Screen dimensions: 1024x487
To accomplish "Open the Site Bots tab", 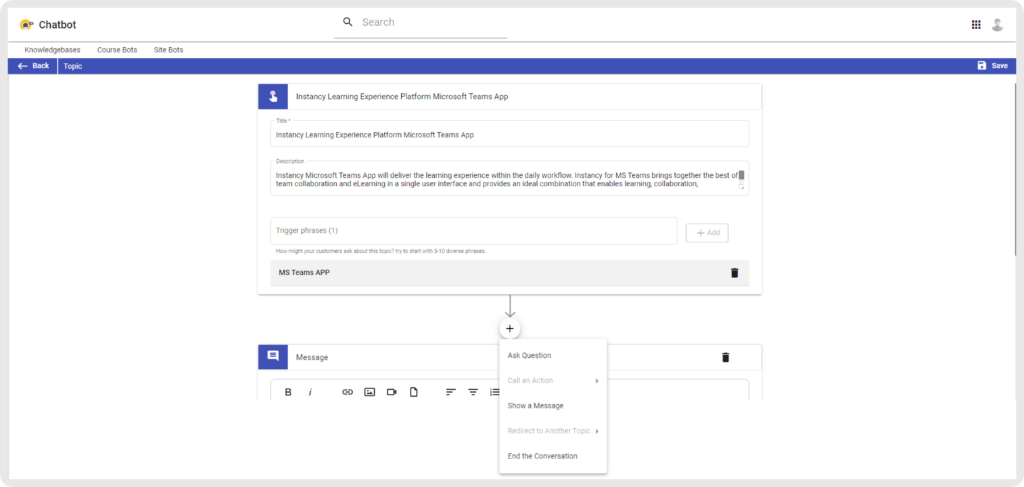I will tap(168, 50).
